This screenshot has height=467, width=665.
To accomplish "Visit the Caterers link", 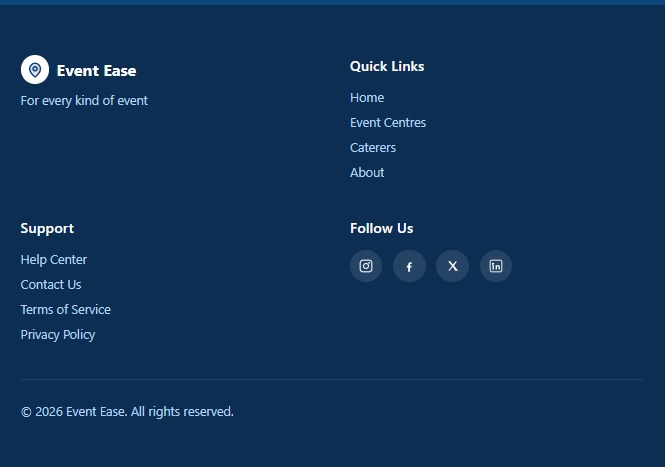I will (x=373, y=148).
